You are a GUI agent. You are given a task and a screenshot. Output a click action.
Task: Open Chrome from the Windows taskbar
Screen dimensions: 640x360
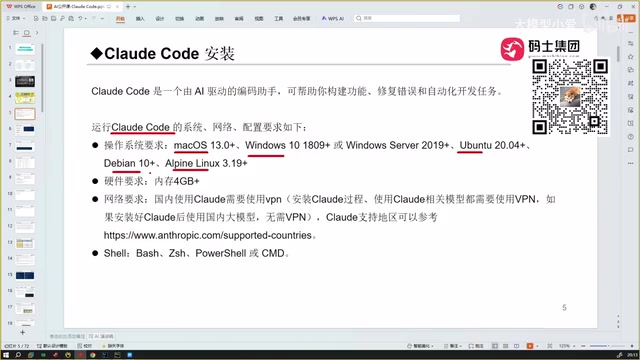[93, 355]
